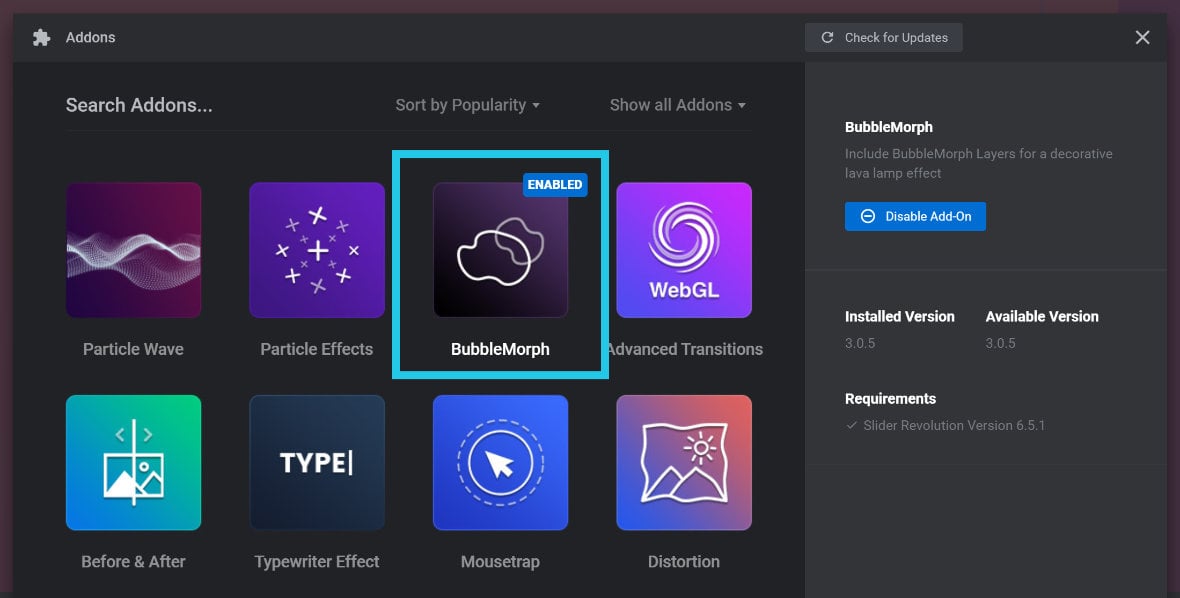Click the Disable Add-On button
This screenshot has height=598, width=1180.
915,217
